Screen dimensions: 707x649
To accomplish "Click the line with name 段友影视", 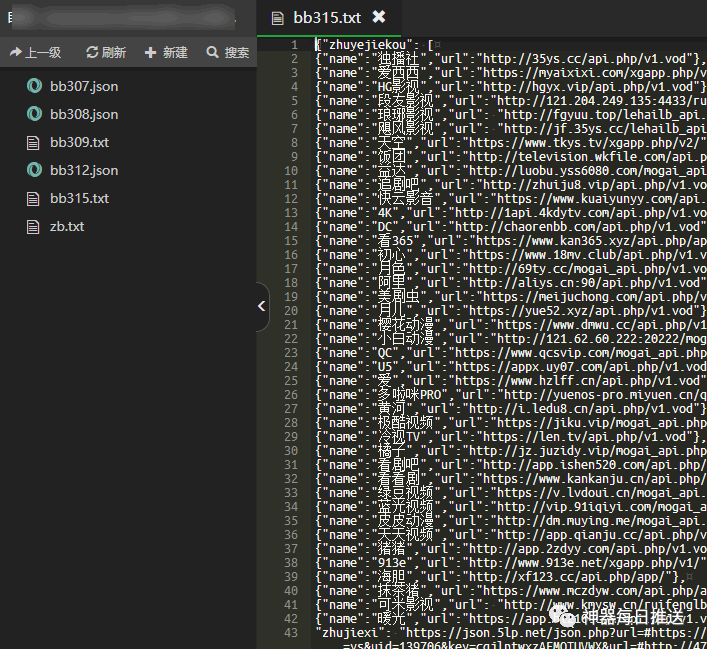I will point(510,101).
